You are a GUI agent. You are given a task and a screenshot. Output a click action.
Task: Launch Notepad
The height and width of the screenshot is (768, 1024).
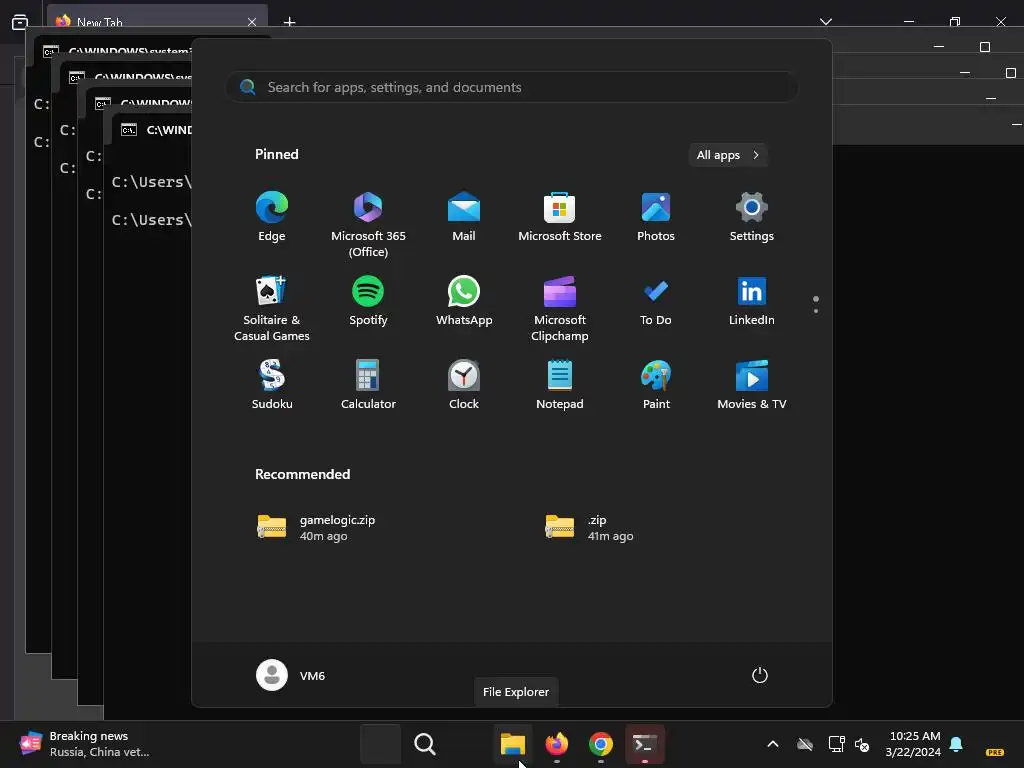(560, 386)
